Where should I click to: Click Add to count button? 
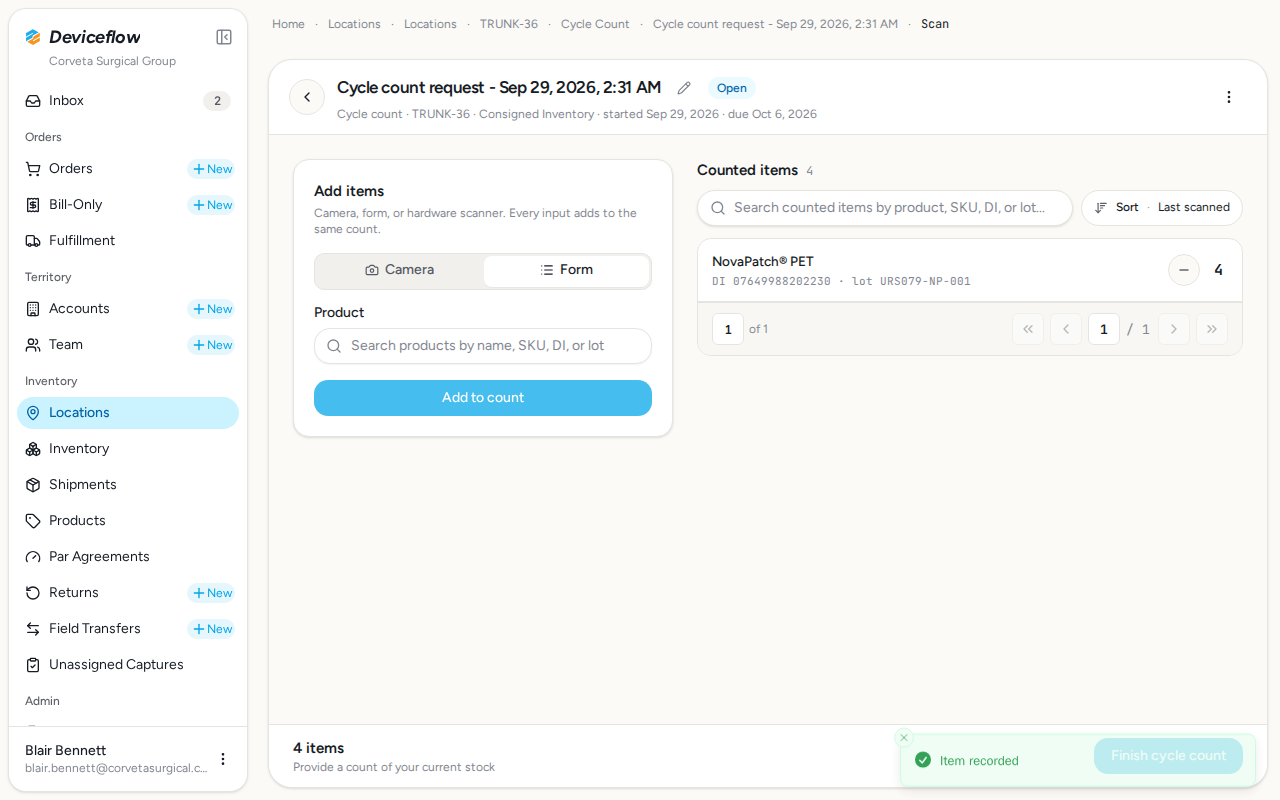coord(483,398)
